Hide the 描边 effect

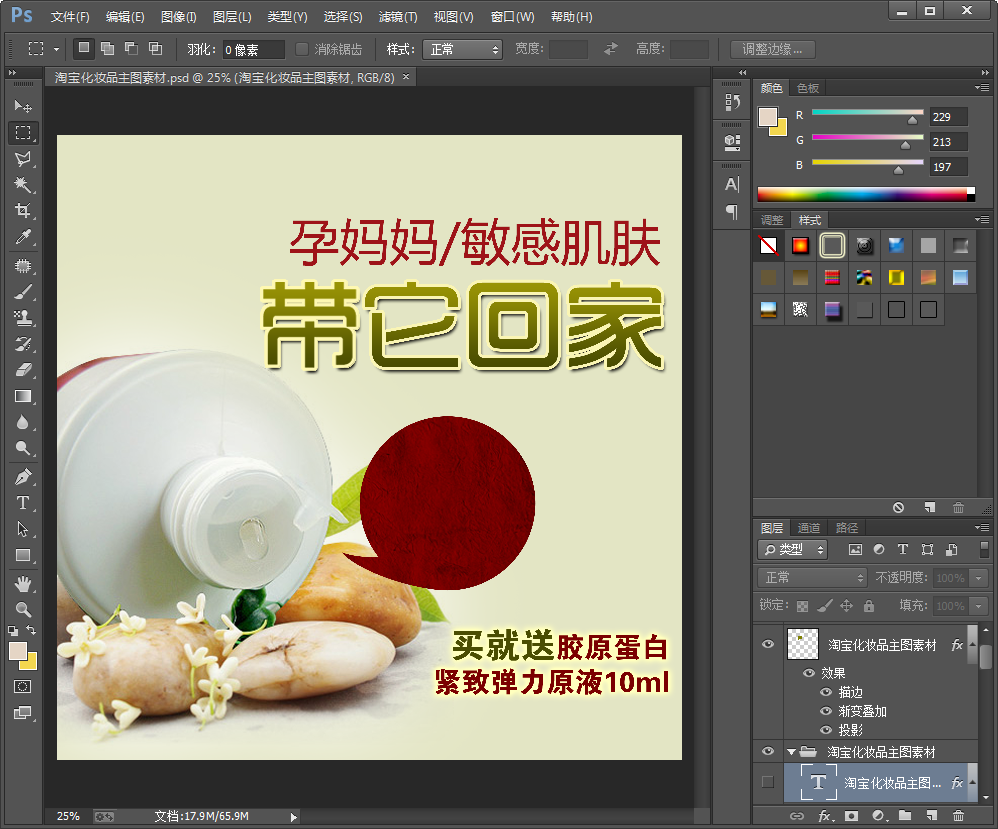tap(826, 692)
